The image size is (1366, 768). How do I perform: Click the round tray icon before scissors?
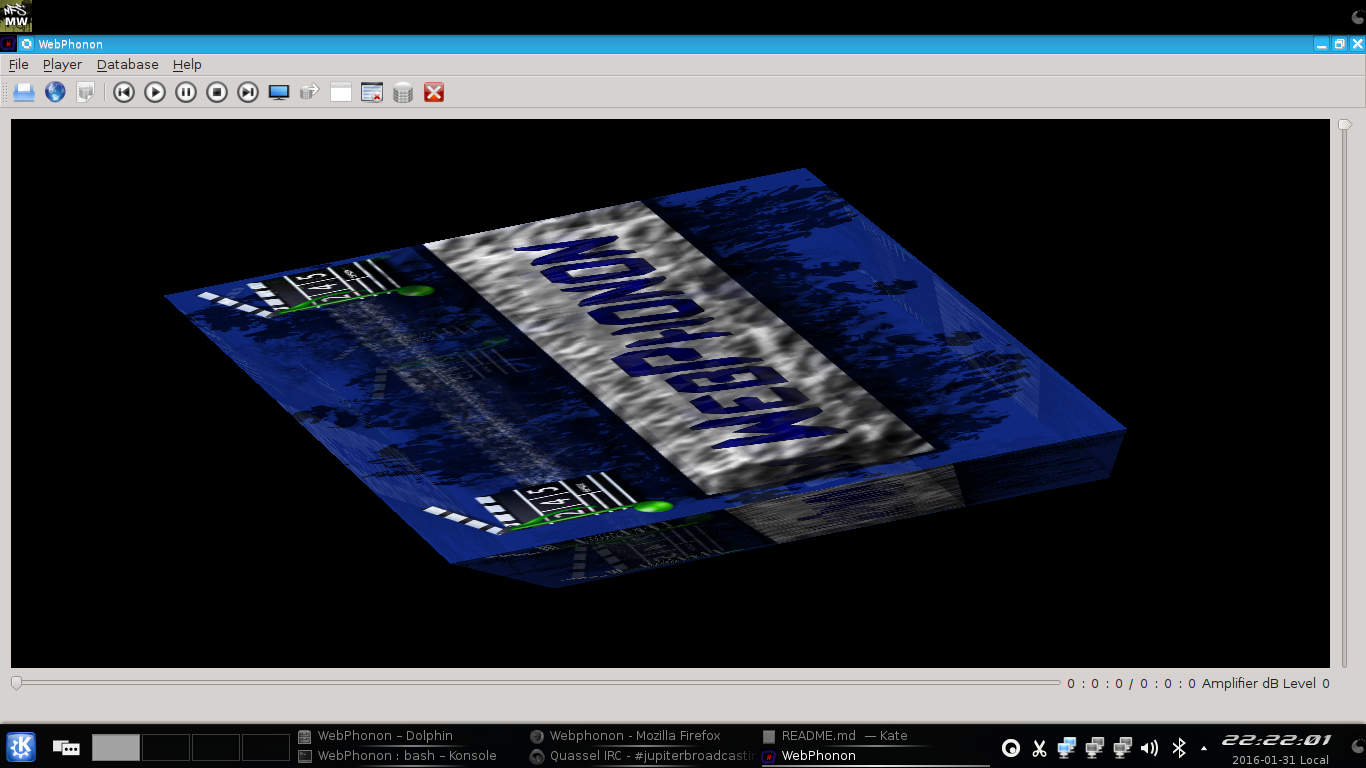pos(1011,747)
